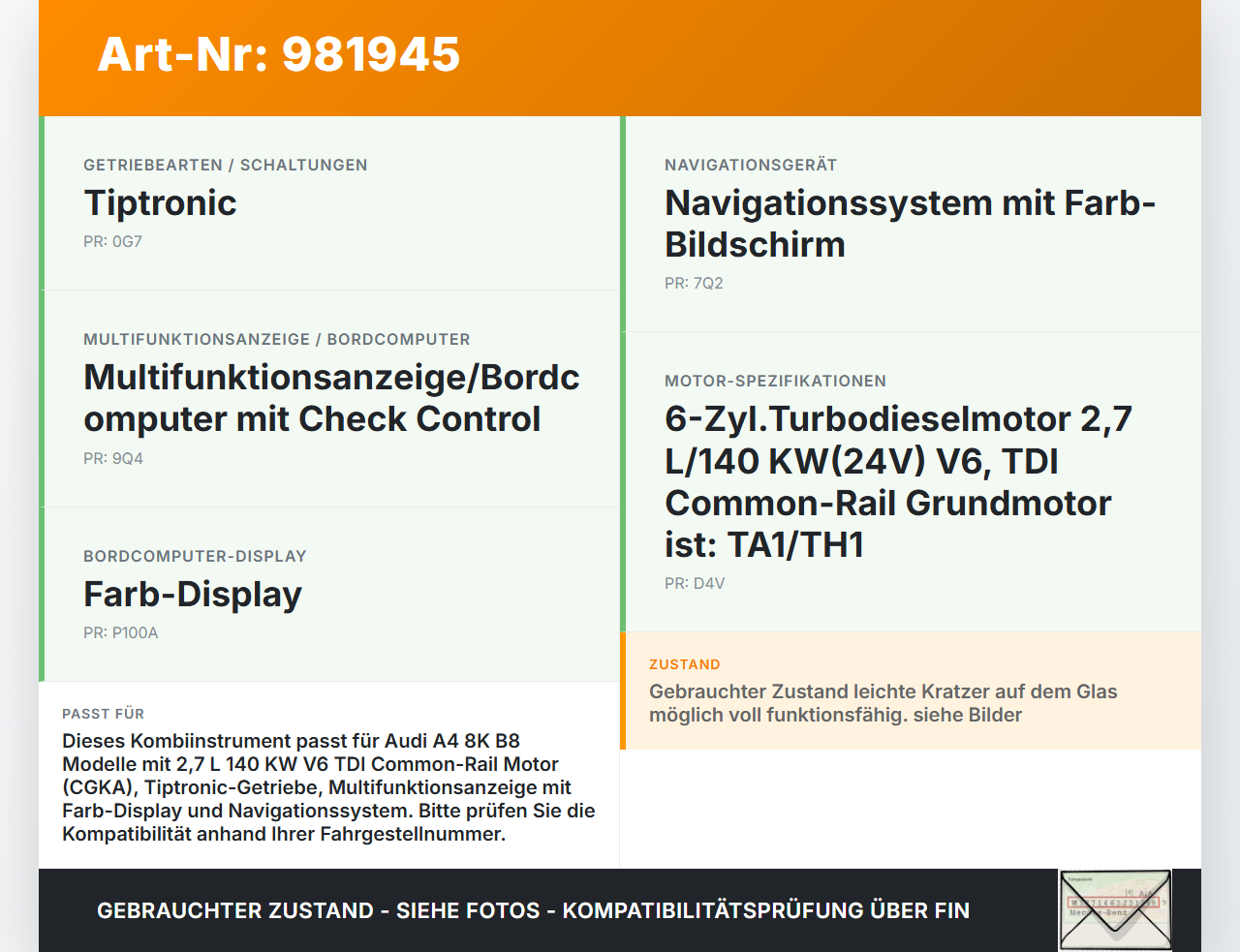Select the GEBRAUCHTER ZUSTAND banner text
The image size is (1240, 952).
coord(533,910)
